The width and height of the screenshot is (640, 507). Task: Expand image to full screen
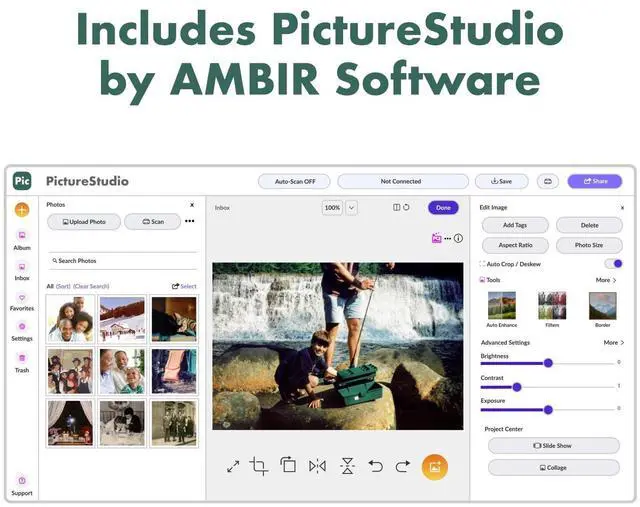233,466
